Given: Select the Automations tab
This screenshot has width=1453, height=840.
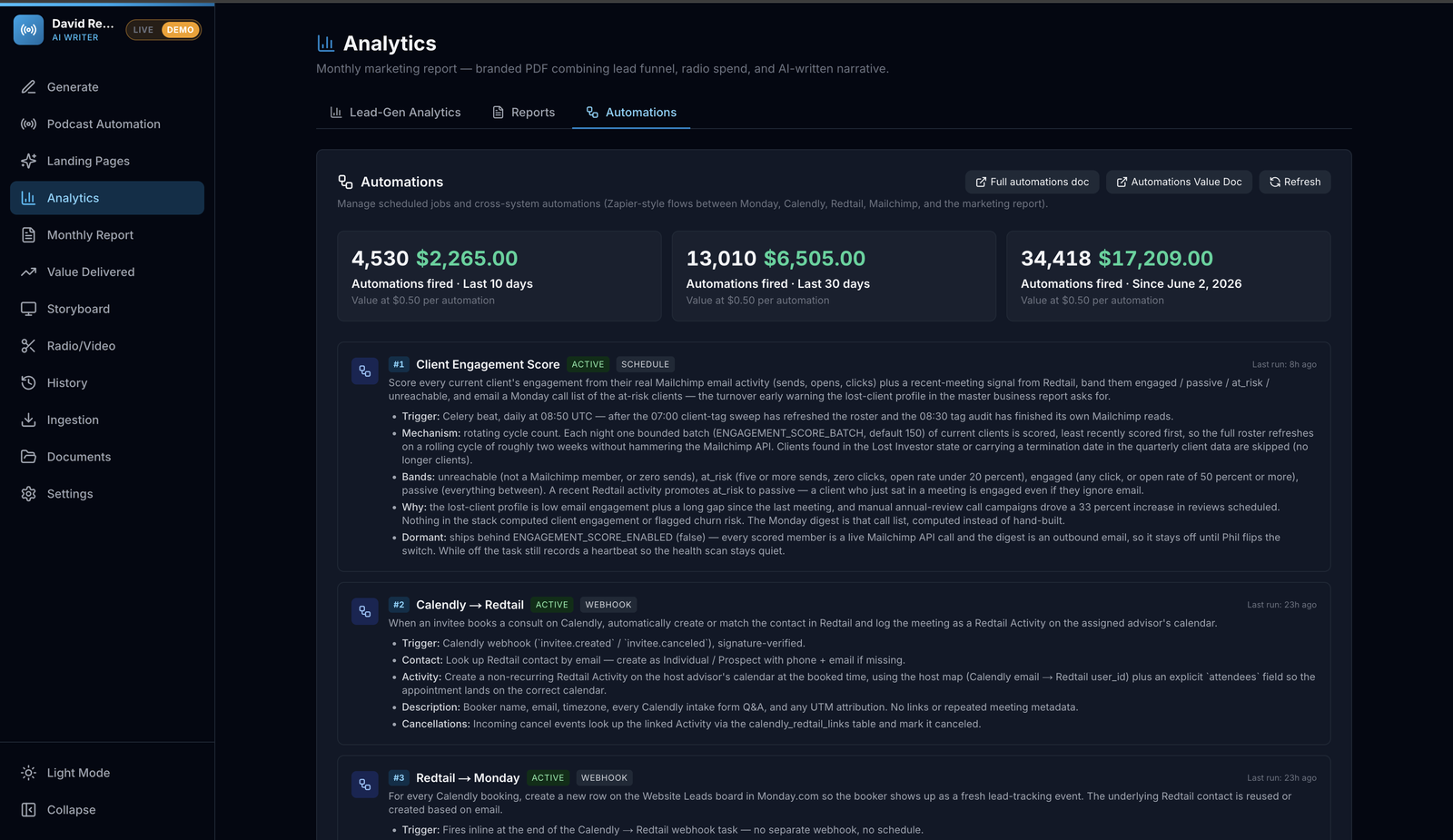Looking at the screenshot, I should 631,113.
